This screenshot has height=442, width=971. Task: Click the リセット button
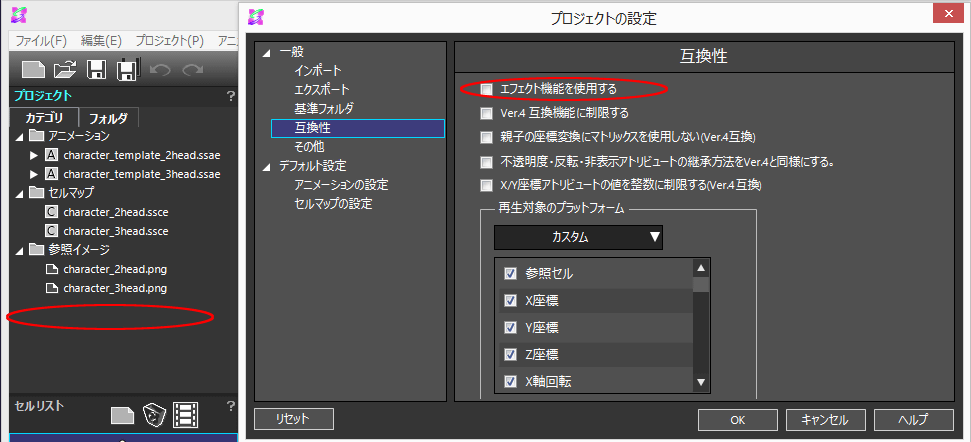pyautogui.click(x=294, y=419)
